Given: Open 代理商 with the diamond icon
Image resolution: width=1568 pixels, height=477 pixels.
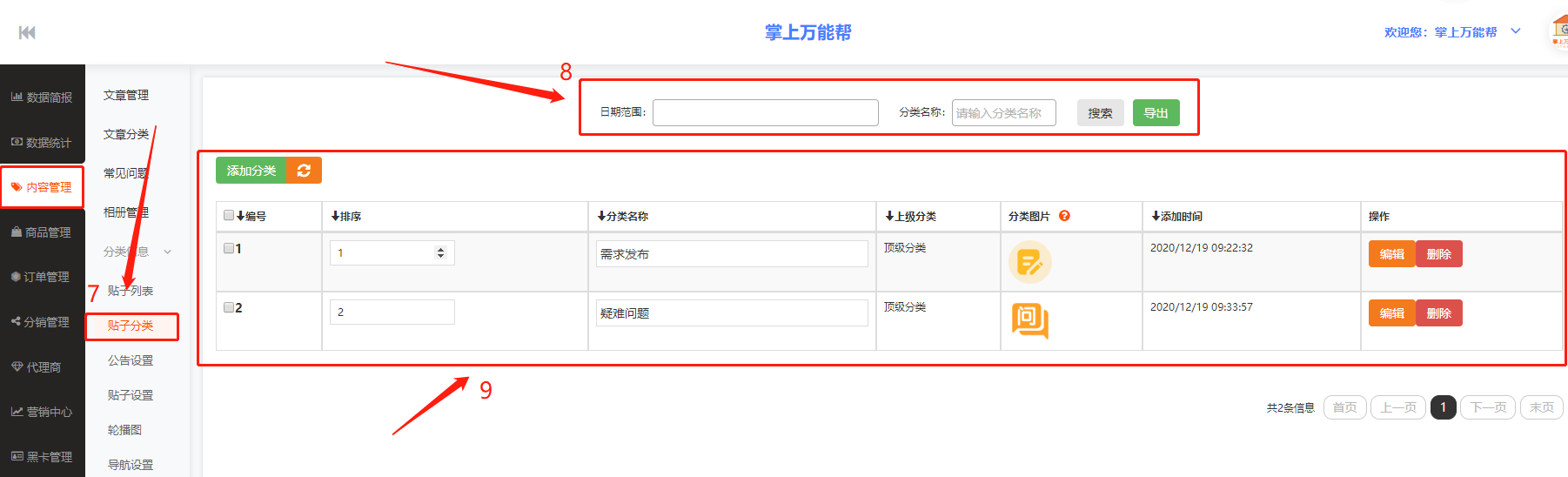Looking at the screenshot, I should 36,367.
